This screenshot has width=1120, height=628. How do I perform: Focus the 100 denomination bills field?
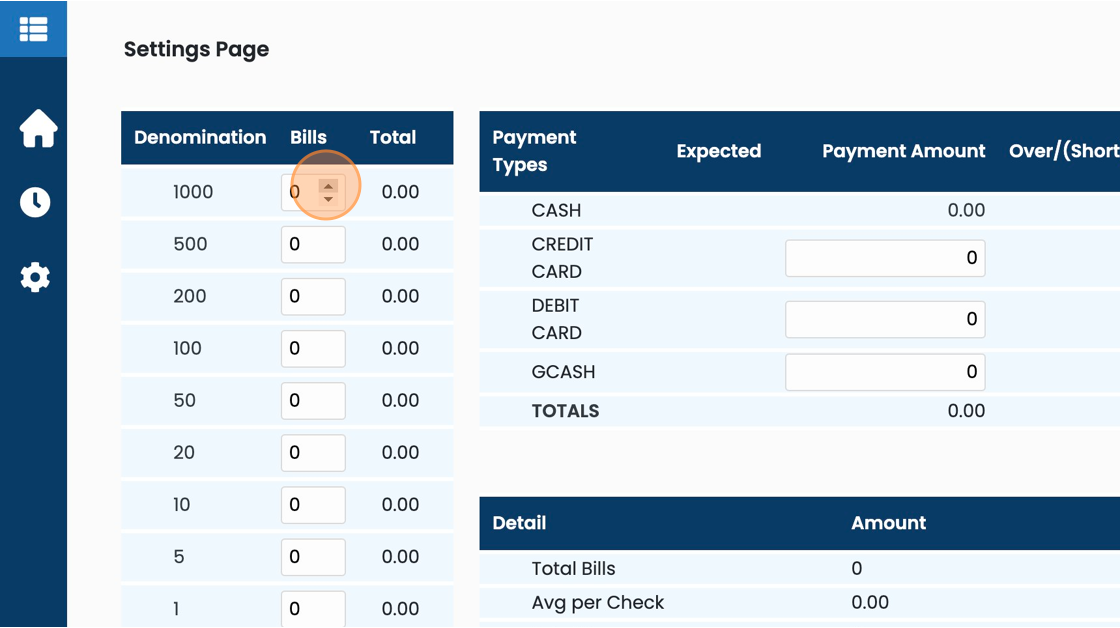313,349
